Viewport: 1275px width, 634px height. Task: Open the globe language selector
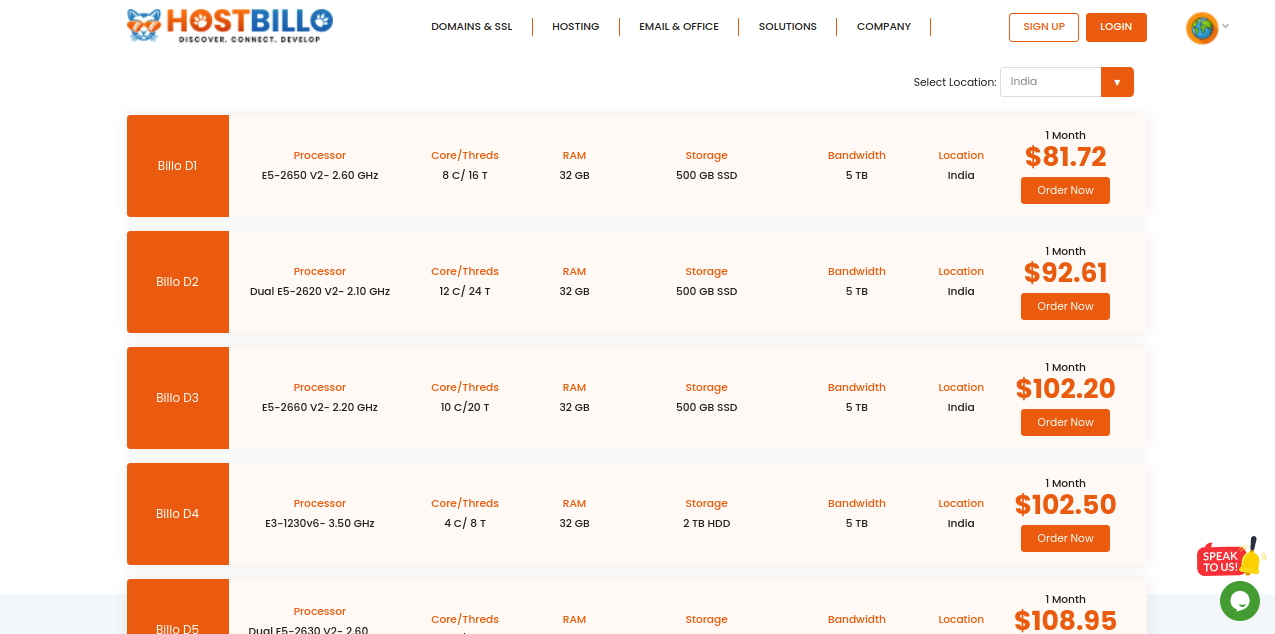coord(1202,28)
